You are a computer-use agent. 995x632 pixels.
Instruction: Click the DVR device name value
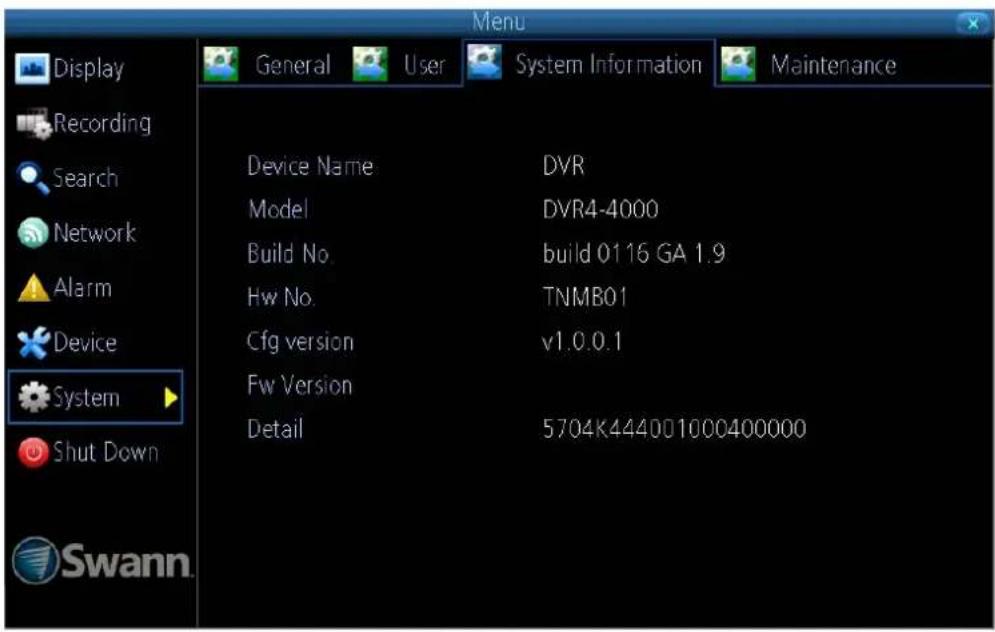pyautogui.click(x=563, y=166)
